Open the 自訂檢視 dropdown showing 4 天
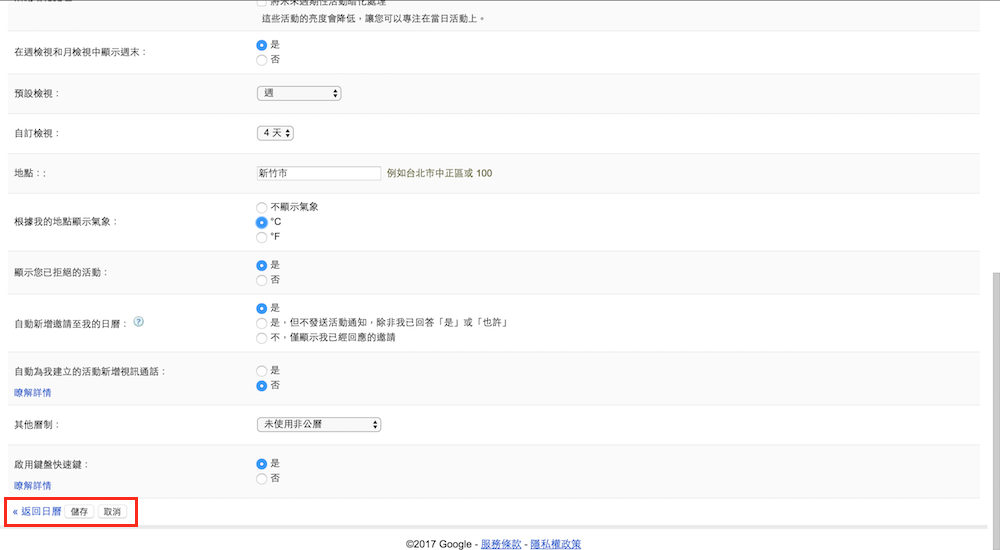 [275, 133]
